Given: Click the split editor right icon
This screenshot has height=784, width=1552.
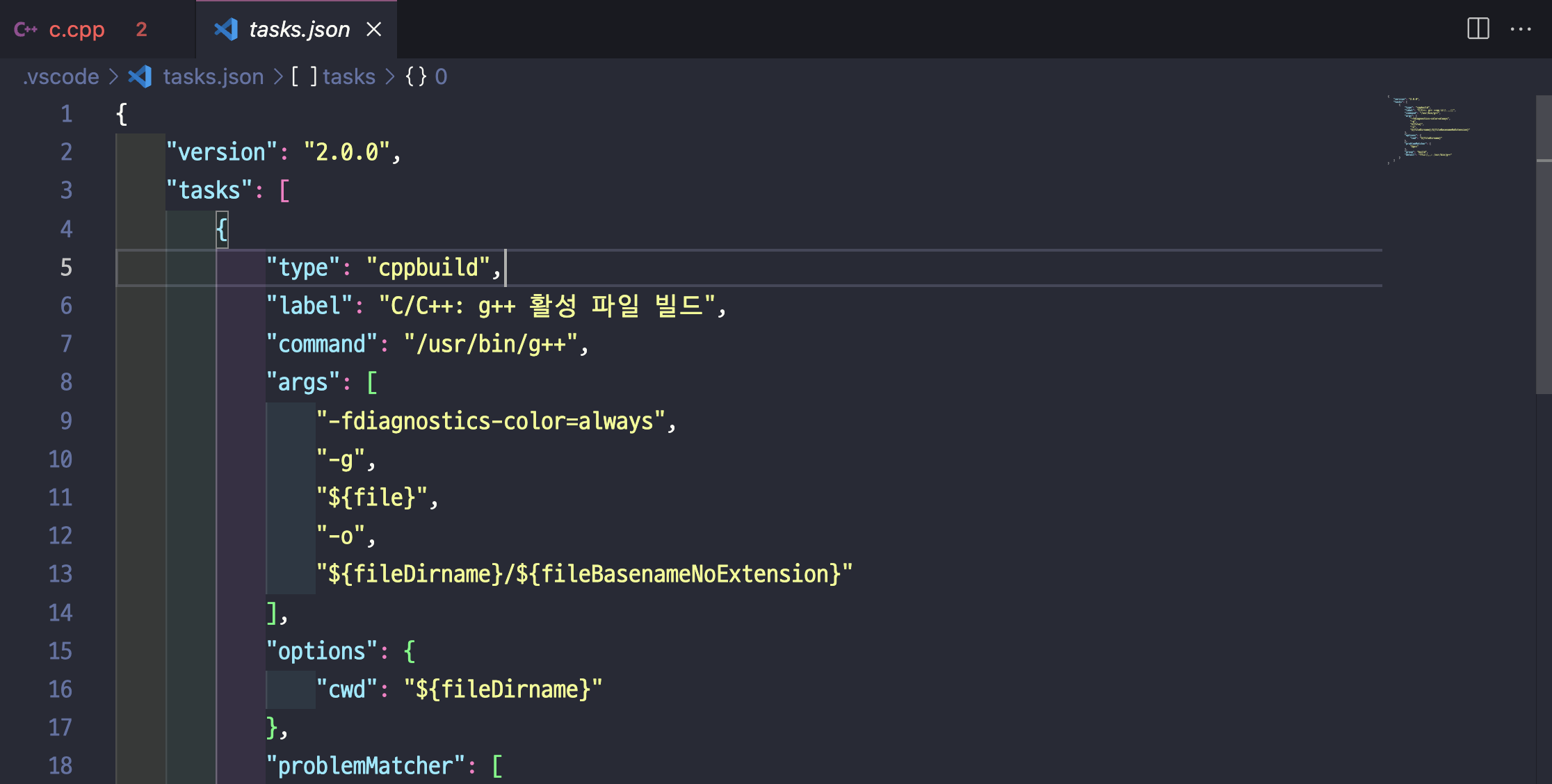Looking at the screenshot, I should (x=1478, y=29).
